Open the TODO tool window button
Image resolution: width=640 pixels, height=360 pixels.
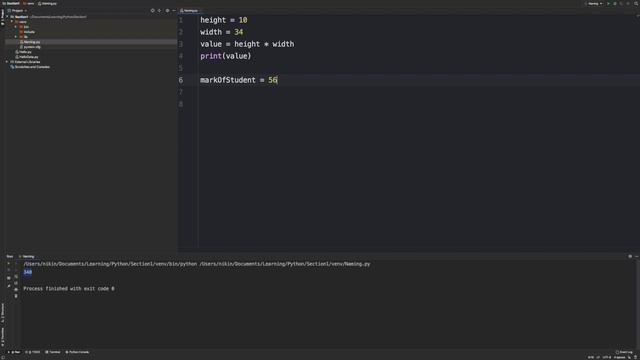(33, 352)
